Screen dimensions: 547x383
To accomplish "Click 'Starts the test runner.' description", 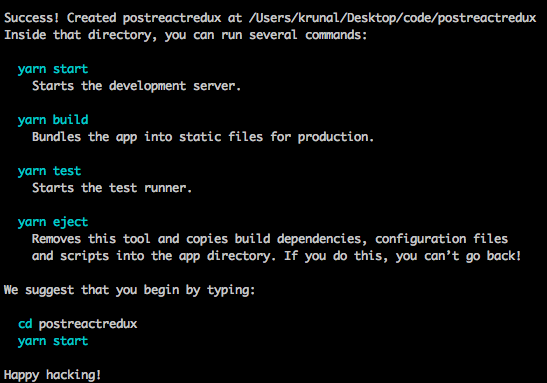I will pyautogui.click(x=112, y=188).
